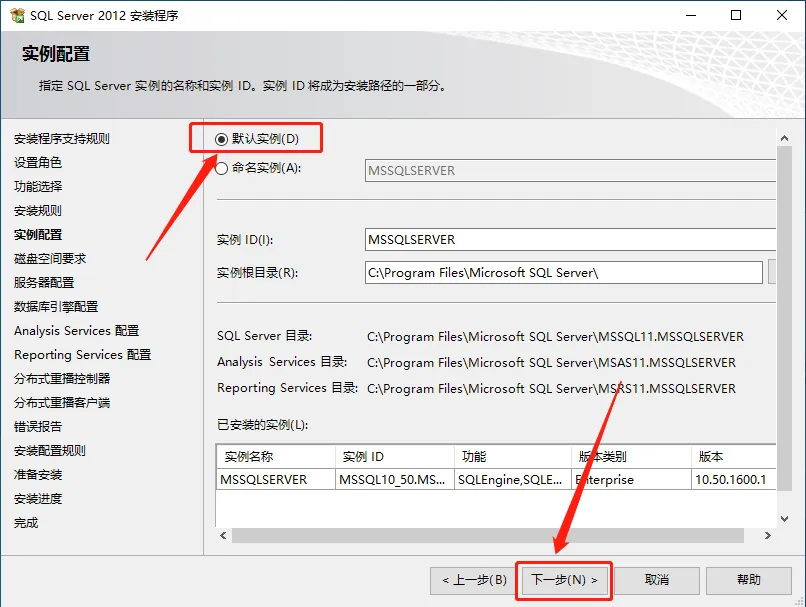Screen dimensions: 806x607
Task: Click the MSSQL11.MSSQLSERVER directory path text
Action: 555,337
